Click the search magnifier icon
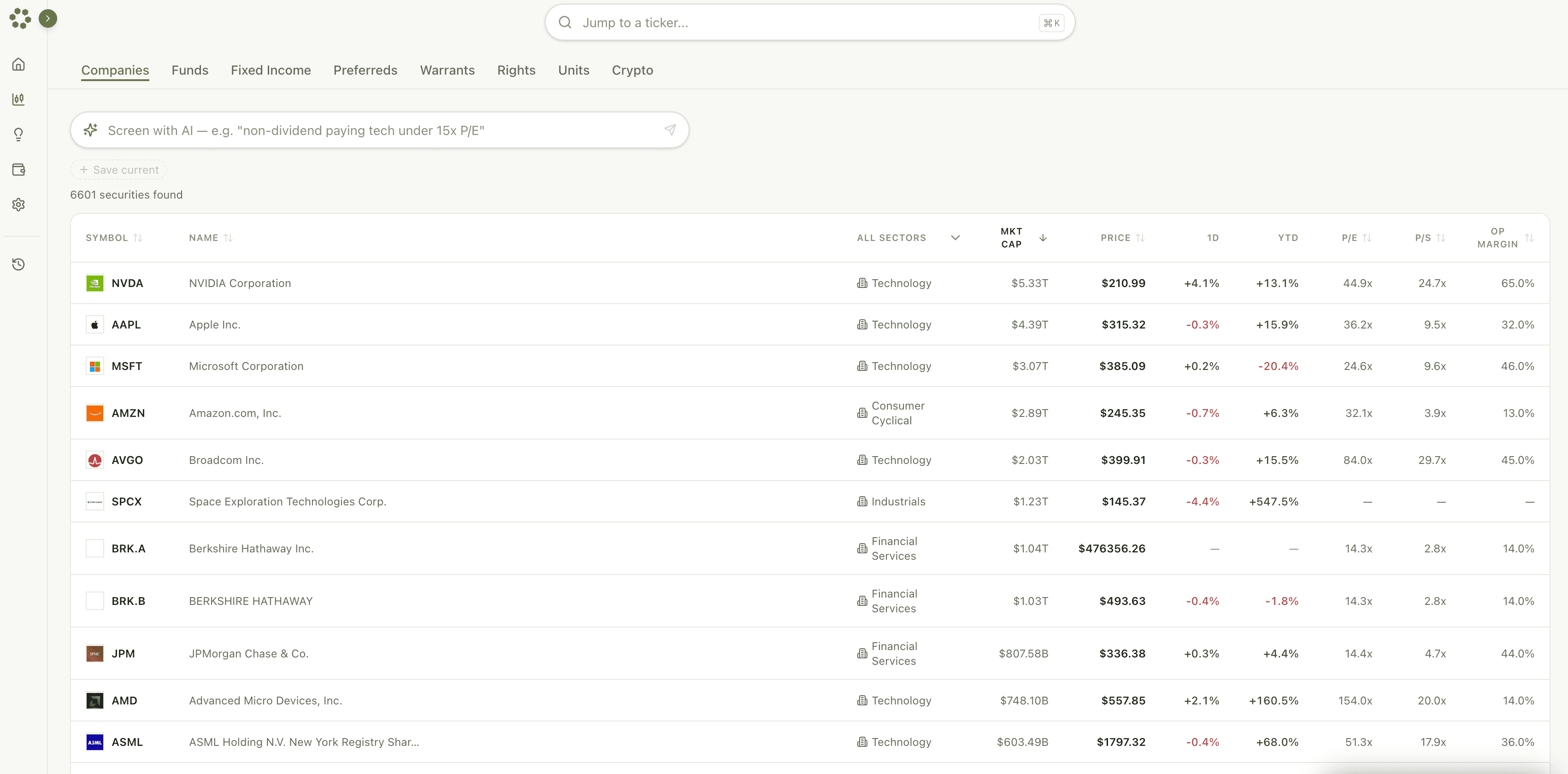Viewport: 1568px width, 774px height. [x=565, y=23]
